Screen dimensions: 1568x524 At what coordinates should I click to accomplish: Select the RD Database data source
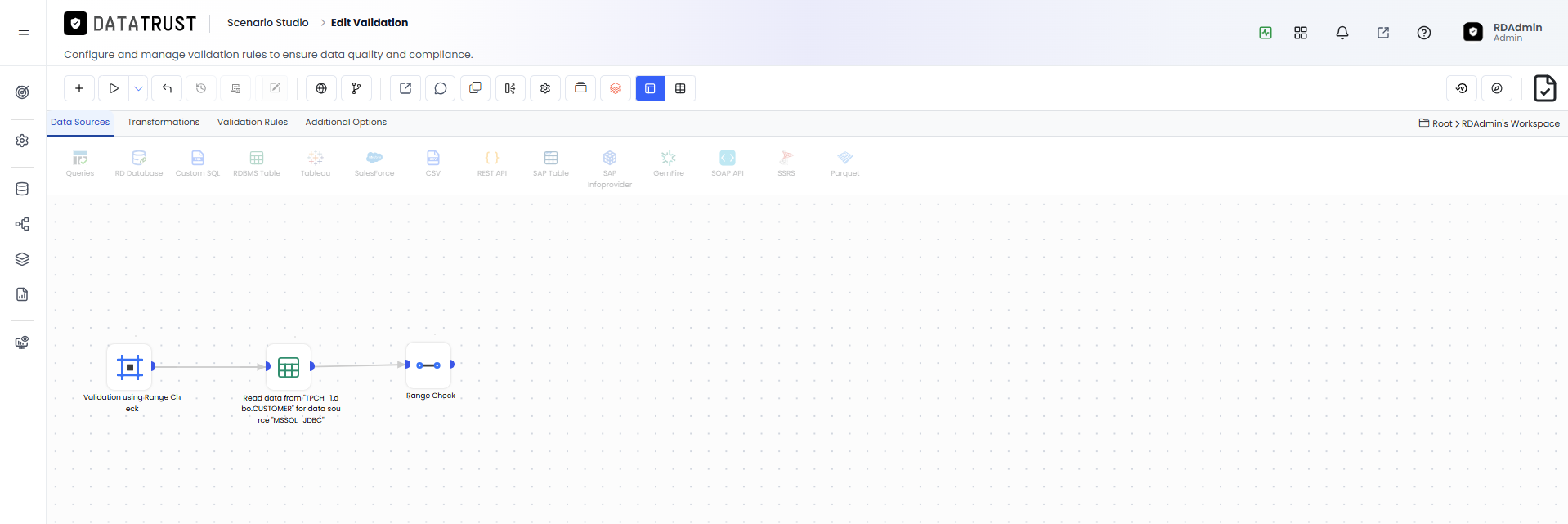coord(139,163)
